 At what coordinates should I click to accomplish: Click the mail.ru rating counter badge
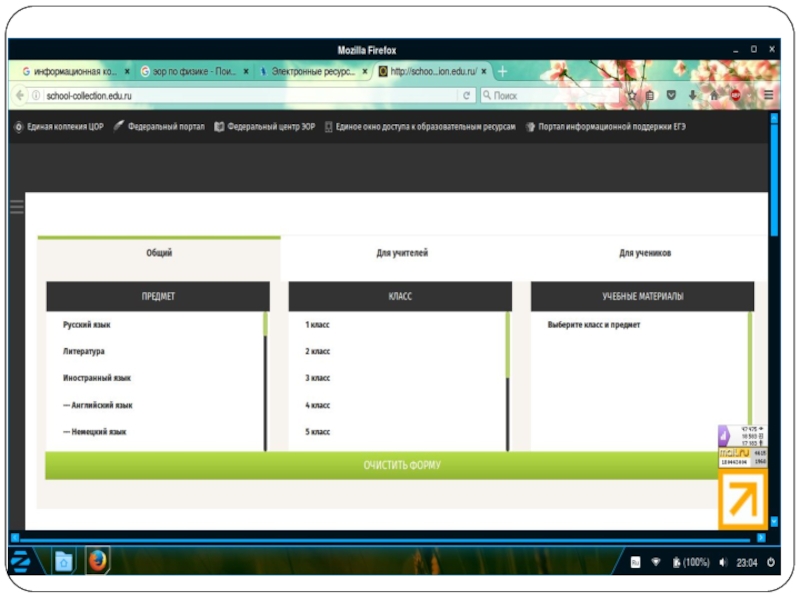pos(743,457)
